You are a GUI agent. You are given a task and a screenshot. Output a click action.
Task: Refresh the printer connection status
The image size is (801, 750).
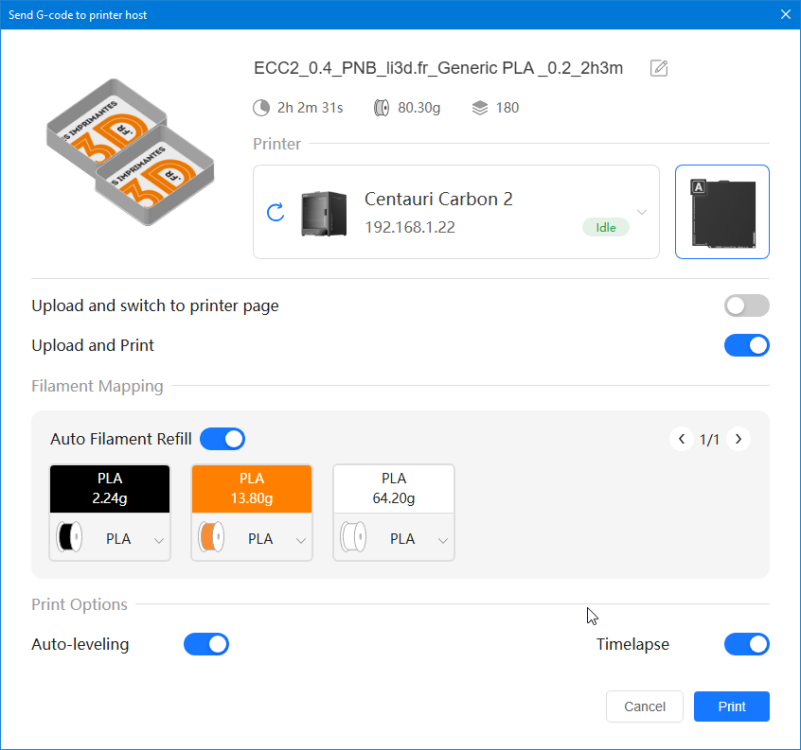pos(275,211)
